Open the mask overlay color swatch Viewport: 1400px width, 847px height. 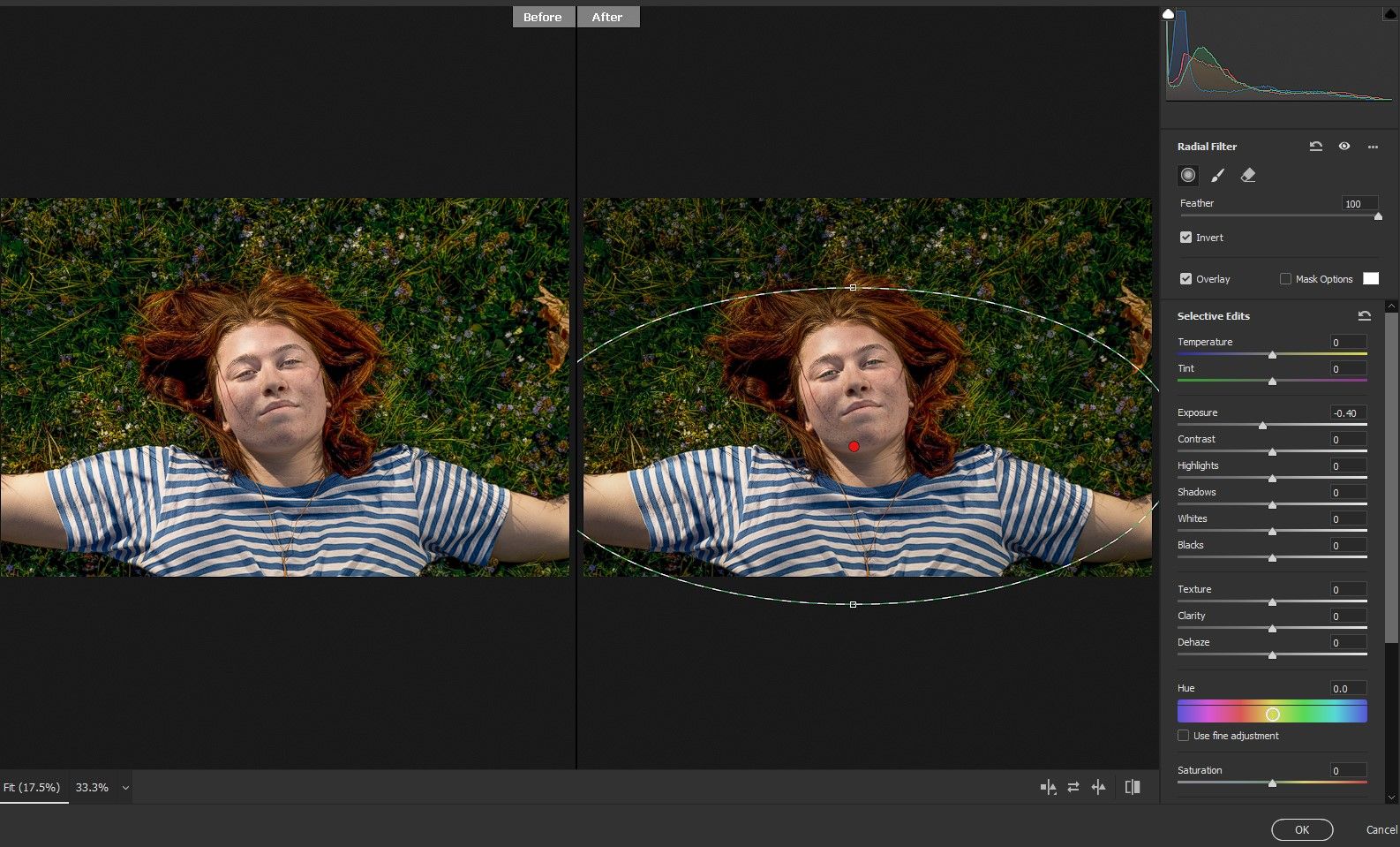coord(1371,279)
